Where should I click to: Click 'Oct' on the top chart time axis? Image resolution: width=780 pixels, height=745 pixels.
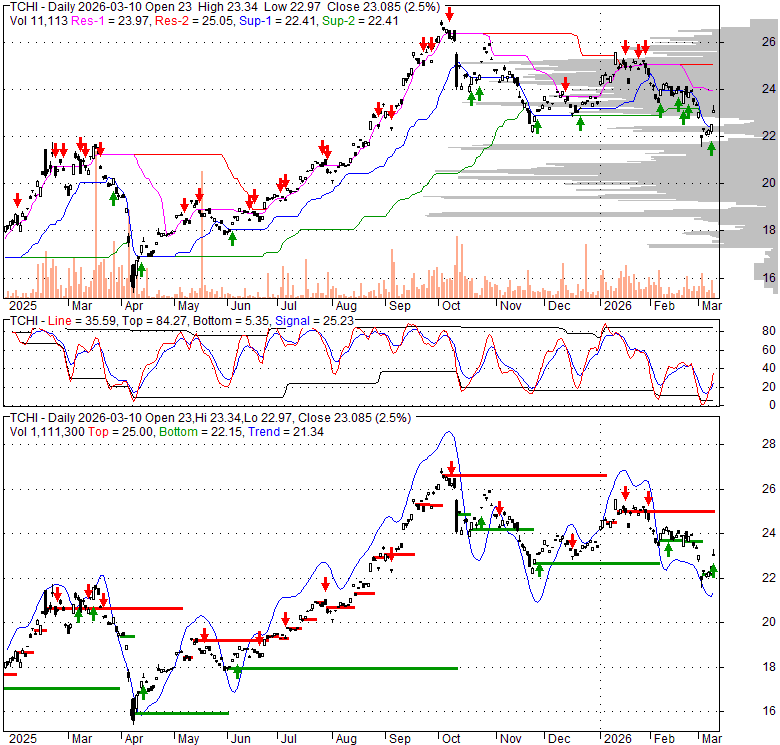click(x=451, y=305)
